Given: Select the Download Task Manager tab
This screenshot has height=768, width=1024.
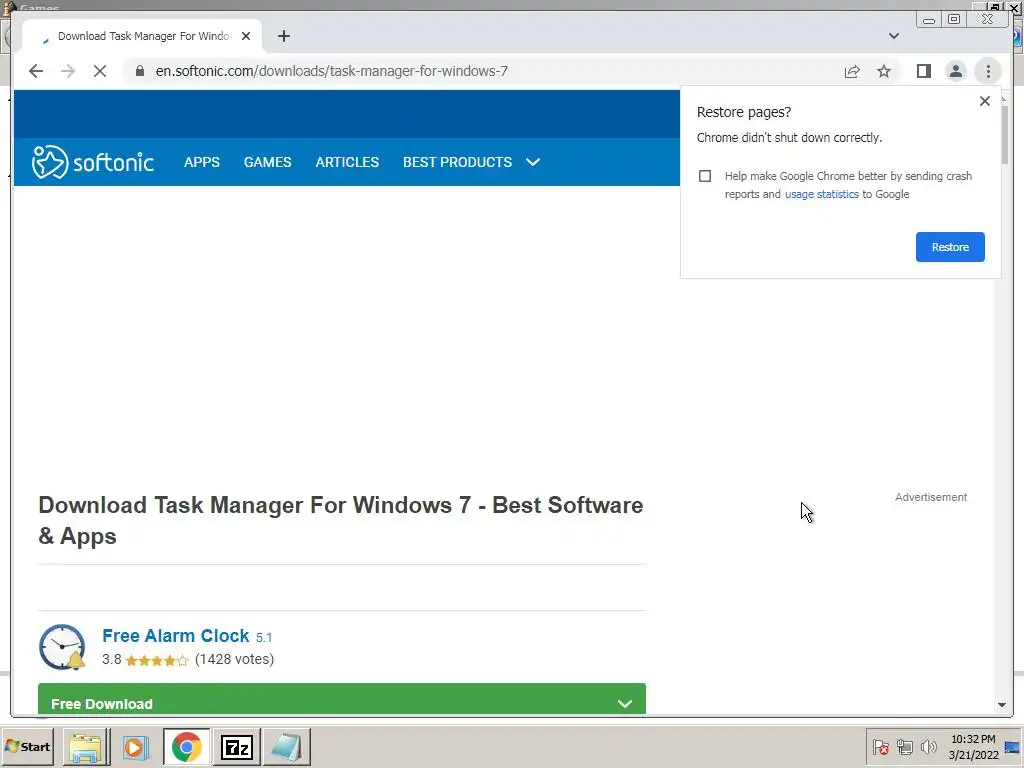Looking at the screenshot, I should point(143,36).
